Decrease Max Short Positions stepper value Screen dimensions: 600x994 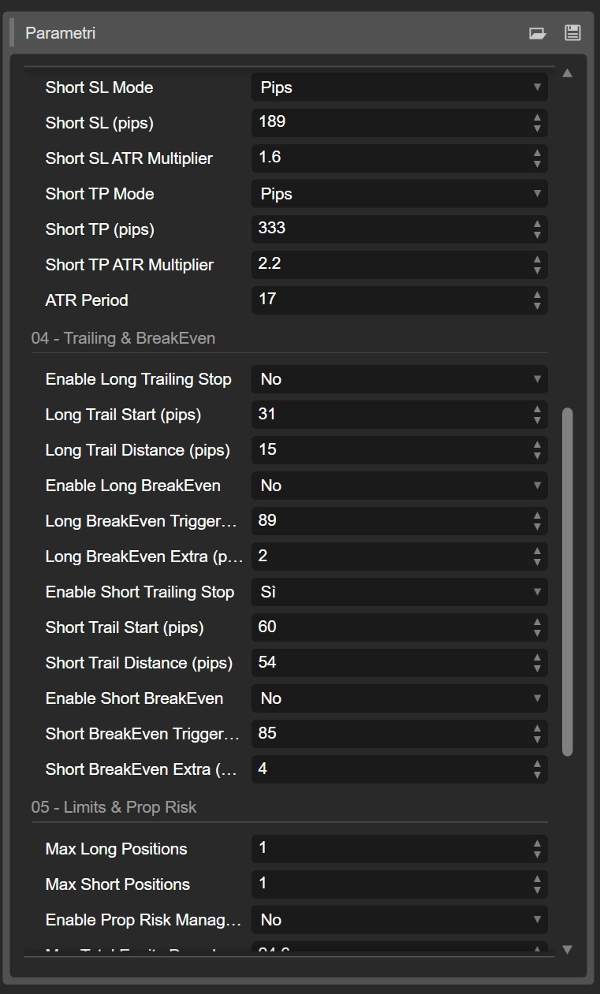538,890
